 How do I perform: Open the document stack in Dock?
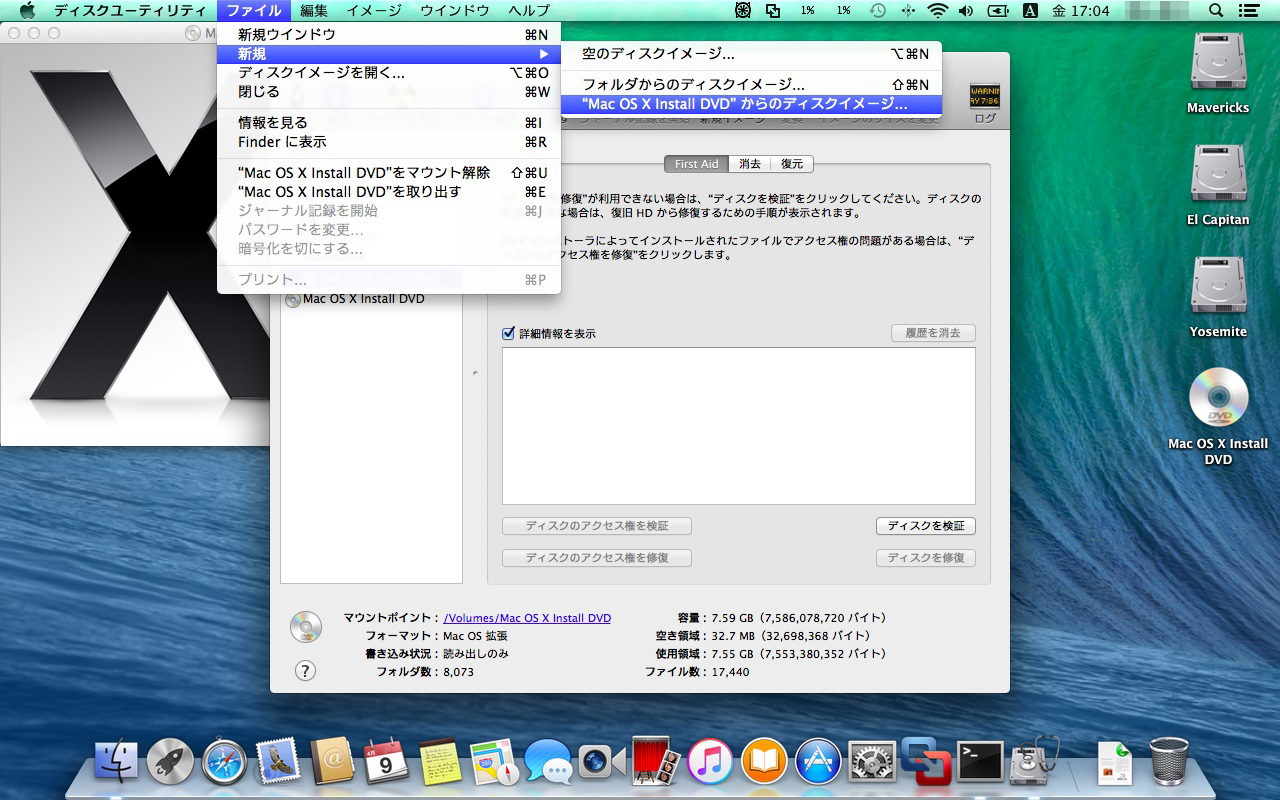pyautogui.click(x=1115, y=763)
